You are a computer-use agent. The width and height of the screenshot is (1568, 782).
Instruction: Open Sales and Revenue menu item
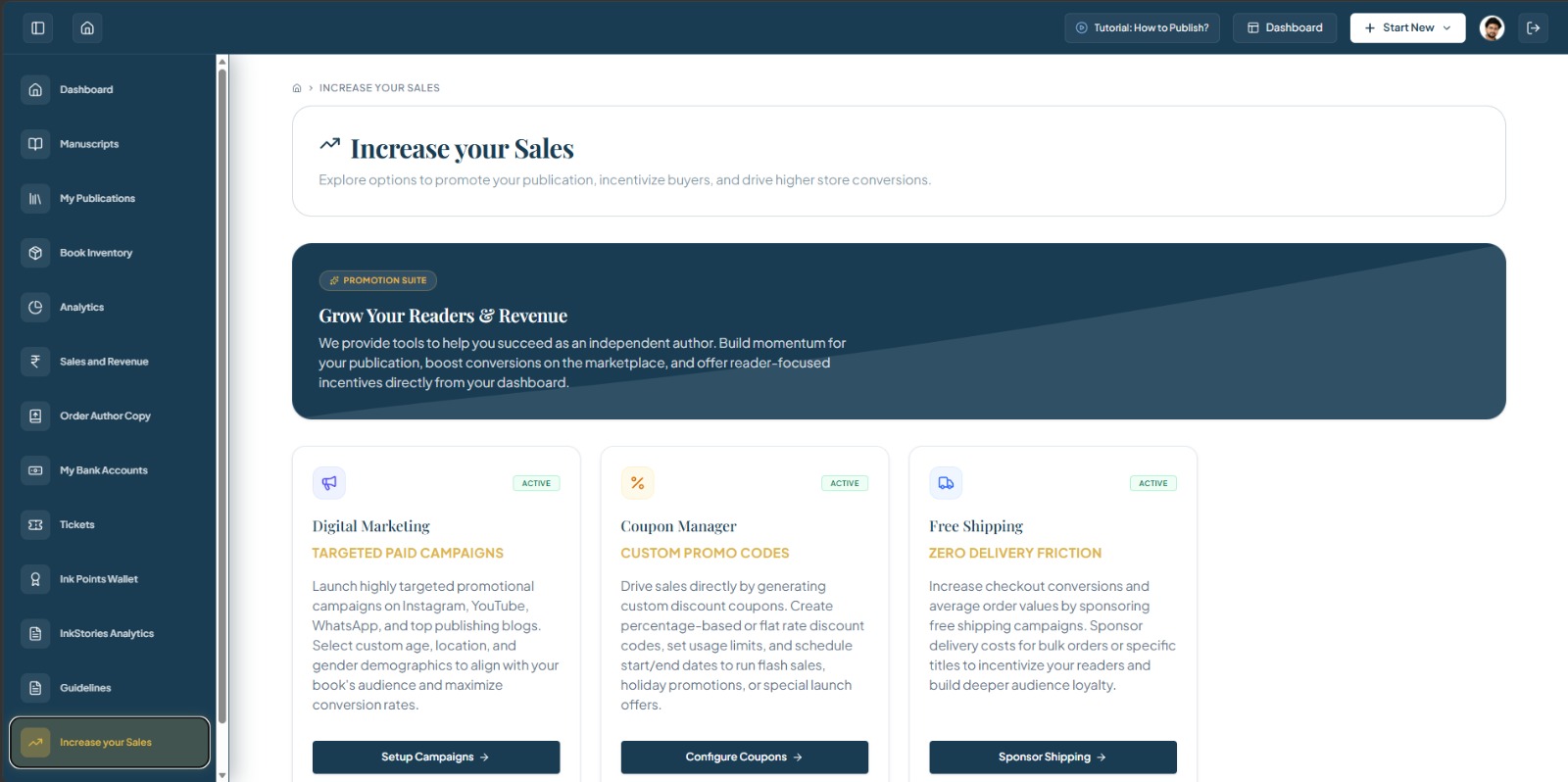coord(108,362)
